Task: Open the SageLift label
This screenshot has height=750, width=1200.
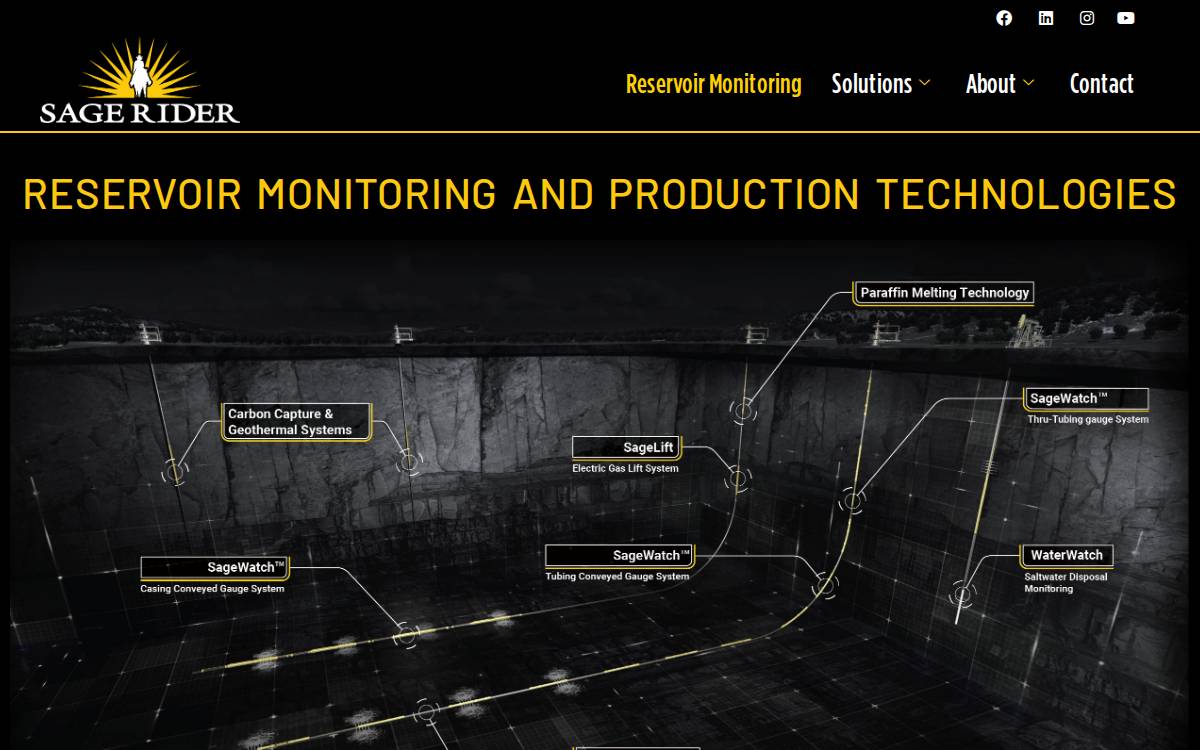Action: (x=626, y=447)
